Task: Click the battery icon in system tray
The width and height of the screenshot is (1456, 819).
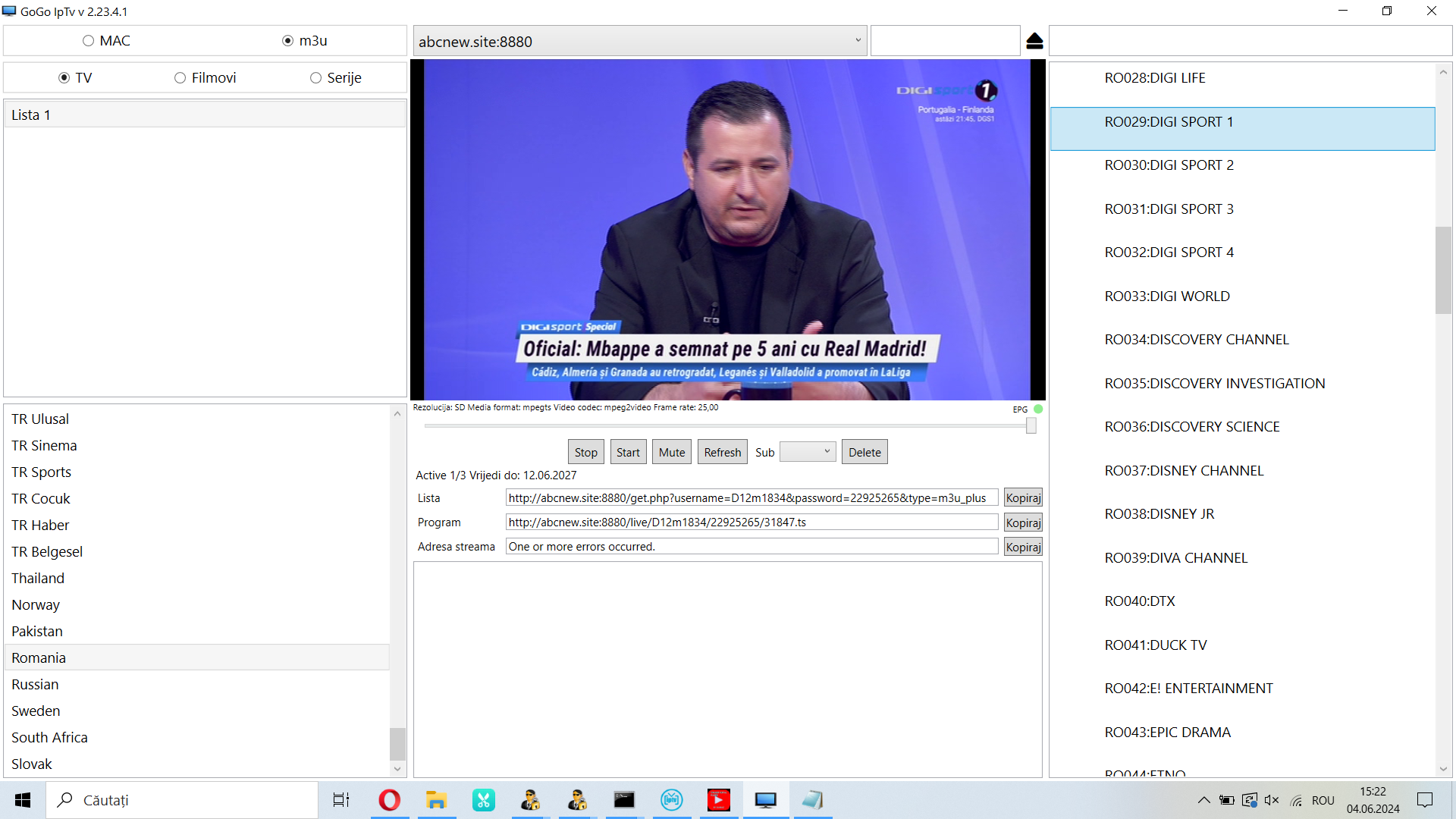Action: [x=1226, y=800]
